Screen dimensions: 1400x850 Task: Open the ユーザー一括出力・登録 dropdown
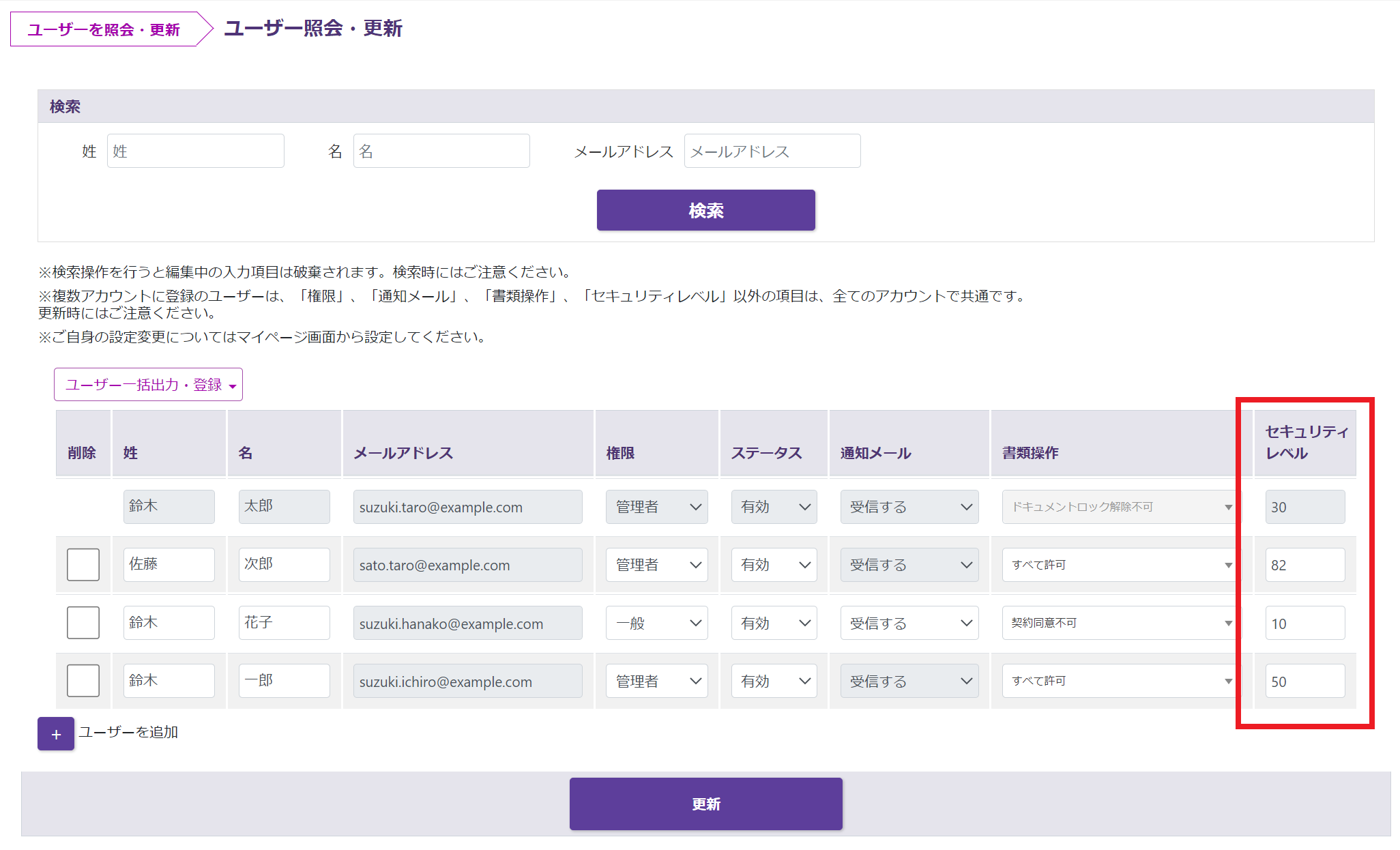tap(149, 385)
